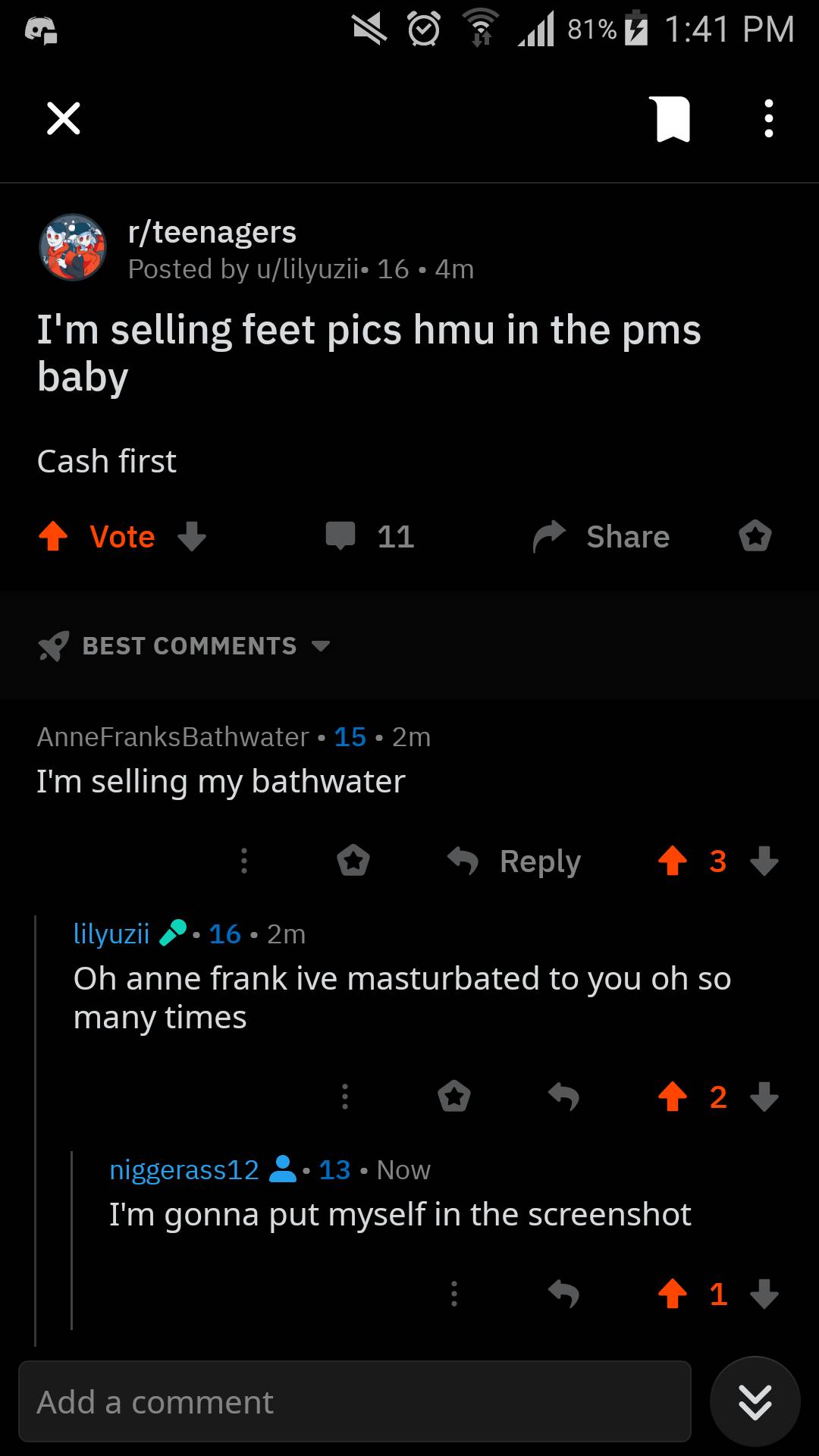The image size is (819, 1456).
Task: Jump to next comment with double-chevron button
Action: click(x=755, y=1401)
